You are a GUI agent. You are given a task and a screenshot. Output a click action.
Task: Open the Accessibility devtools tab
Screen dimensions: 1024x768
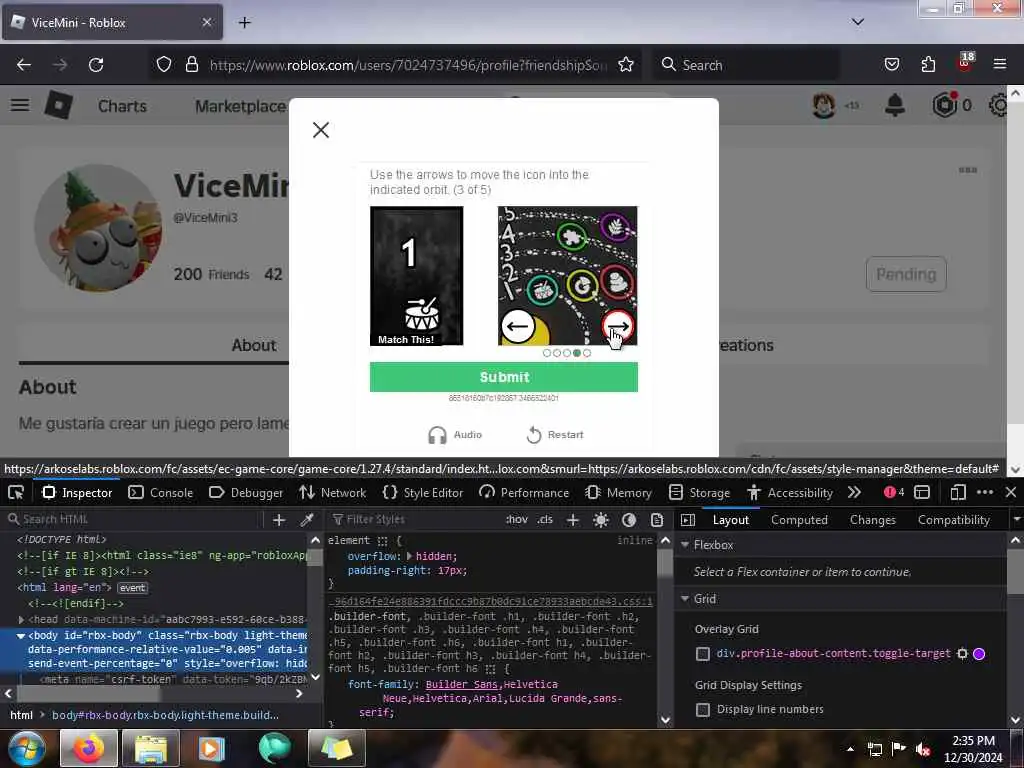point(790,492)
